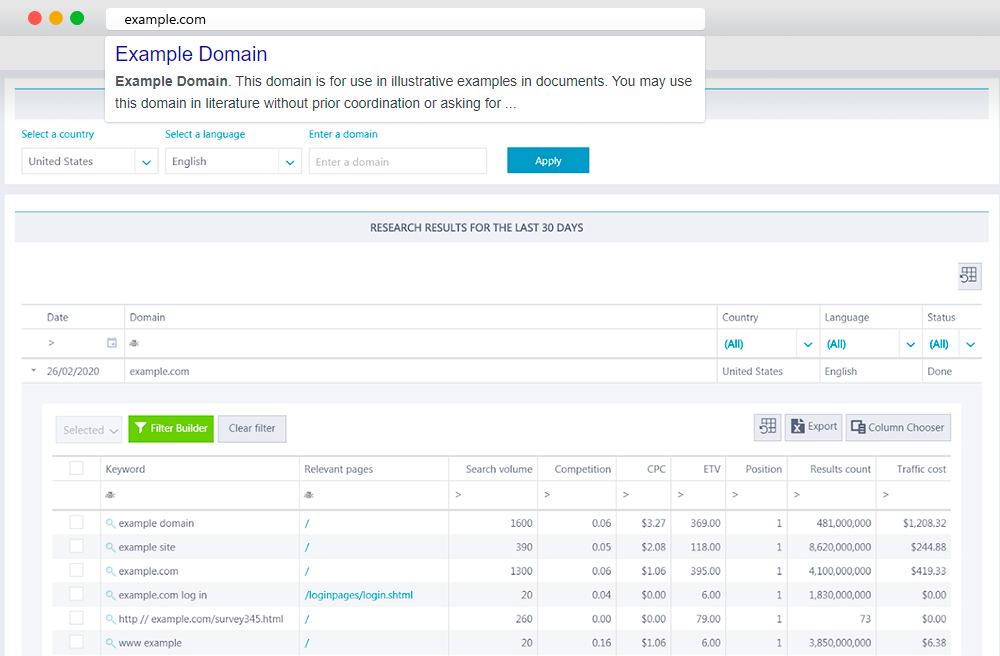
Task: Click magnifier icon beside www example keyword
Action: [110, 643]
